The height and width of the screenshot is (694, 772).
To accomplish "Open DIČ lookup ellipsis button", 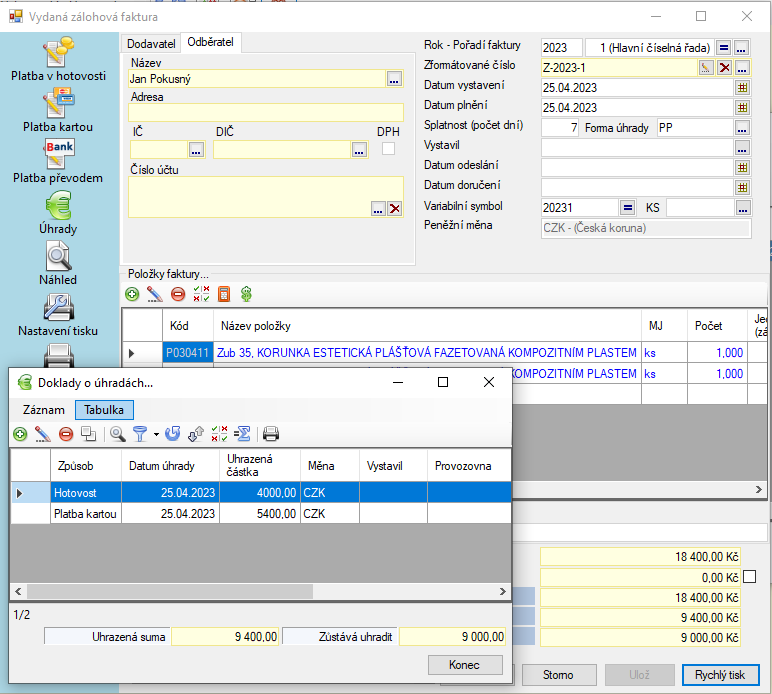I will [x=359, y=150].
